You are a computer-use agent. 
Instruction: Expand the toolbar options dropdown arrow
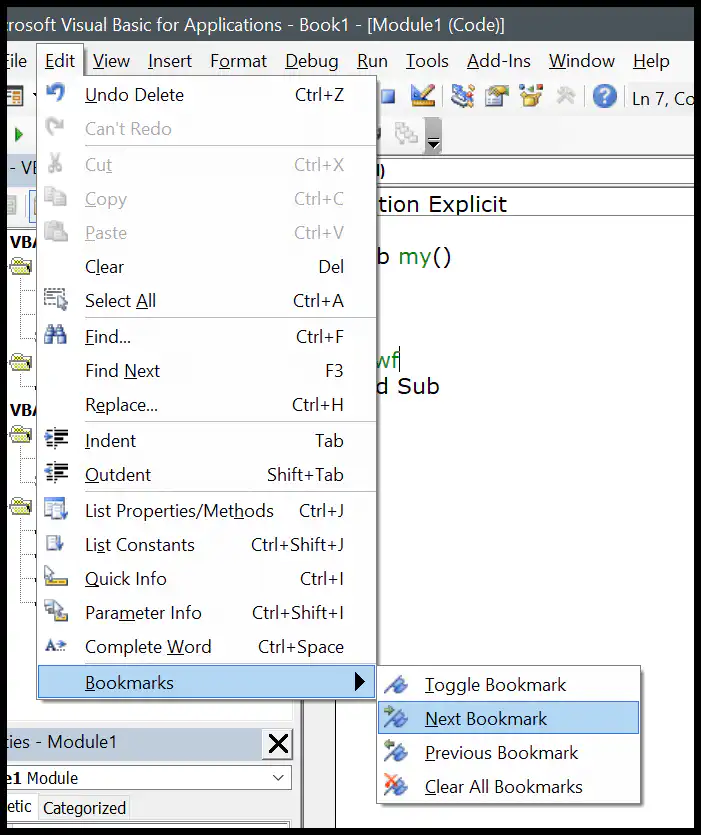click(434, 136)
